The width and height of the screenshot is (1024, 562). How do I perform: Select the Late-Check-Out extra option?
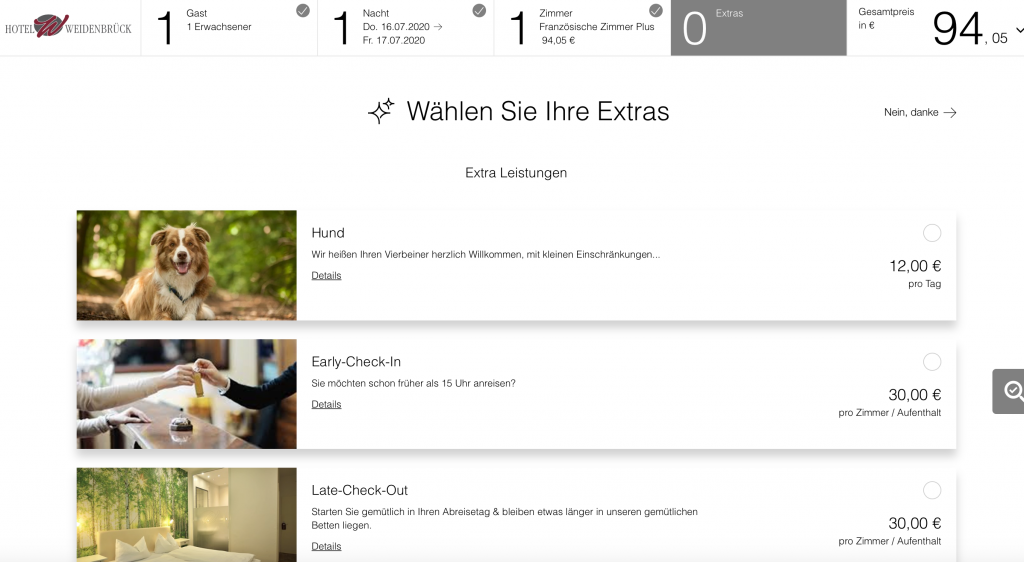coord(932,490)
